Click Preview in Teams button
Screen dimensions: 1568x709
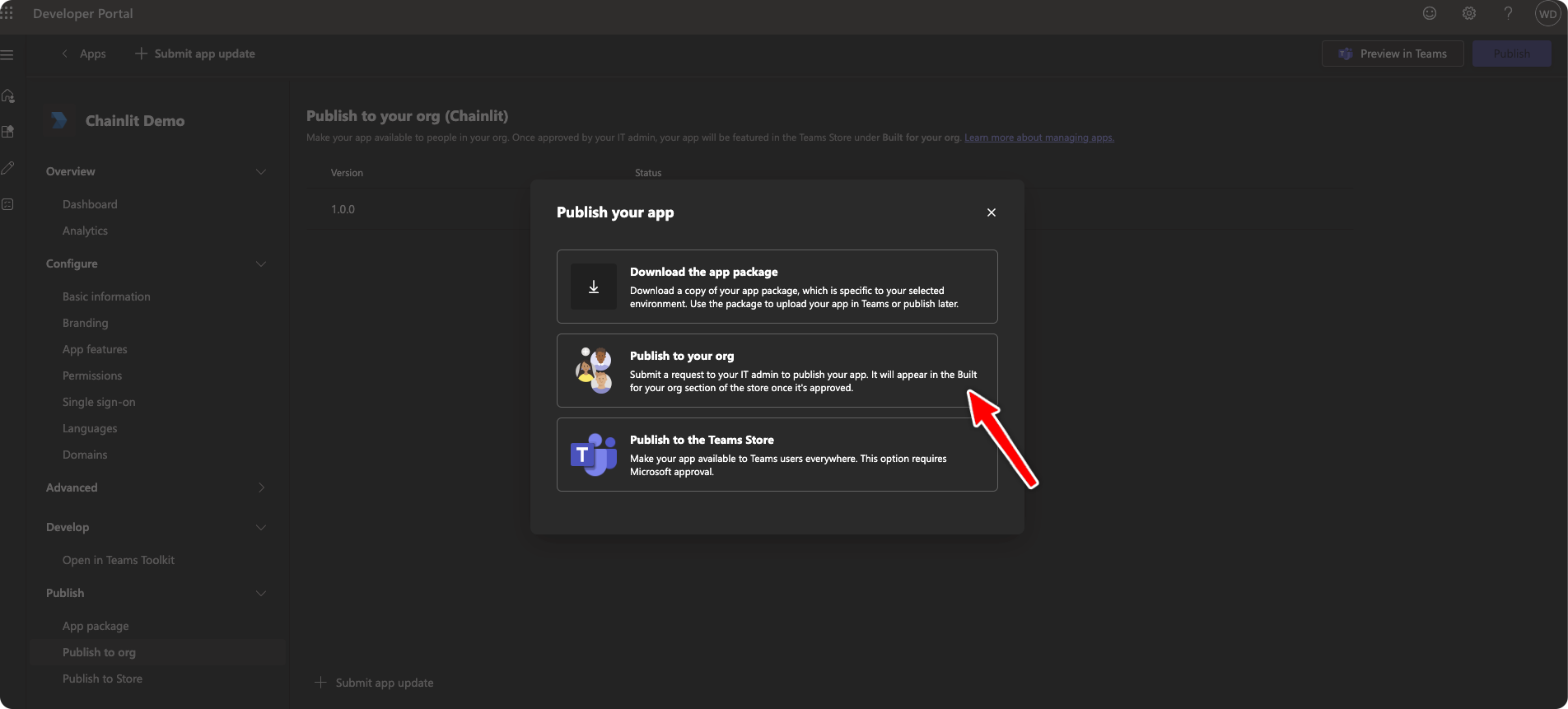tap(1393, 54)
